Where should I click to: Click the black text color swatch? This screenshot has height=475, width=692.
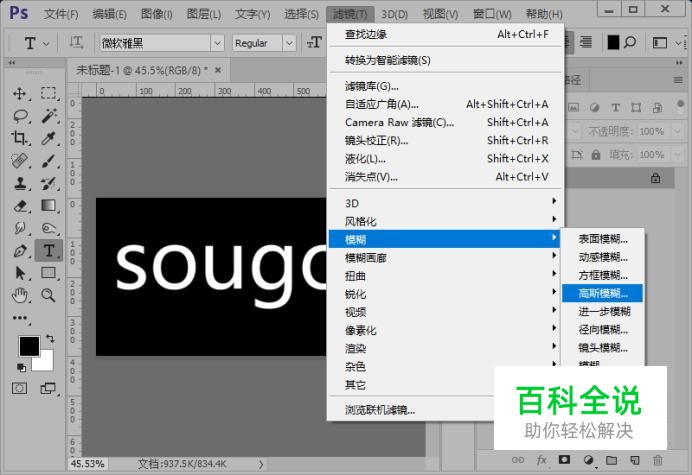613,42
